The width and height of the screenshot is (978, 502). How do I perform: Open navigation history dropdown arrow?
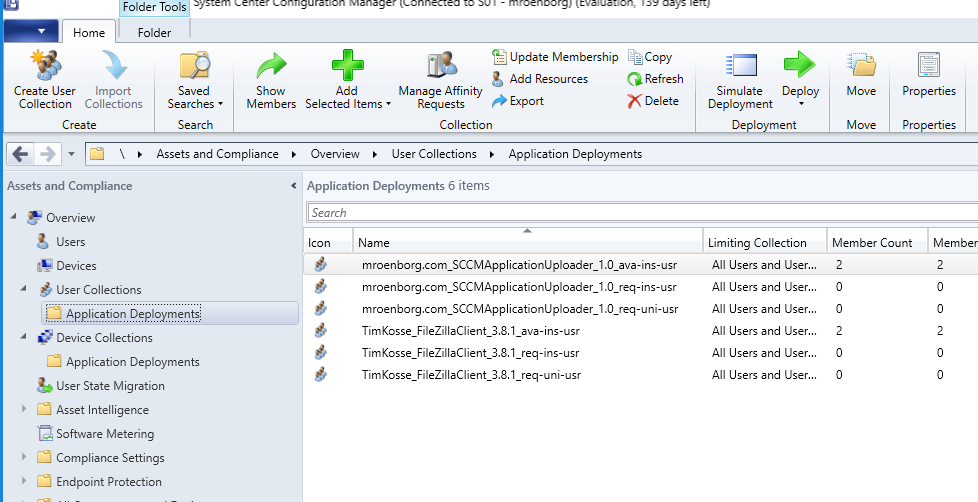coord(71,154)
